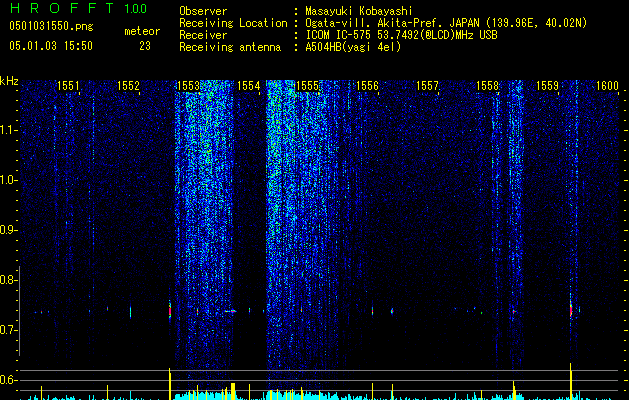Click the Receiving Location label
The width and height of the screenshot is (629, 400).
233,23
